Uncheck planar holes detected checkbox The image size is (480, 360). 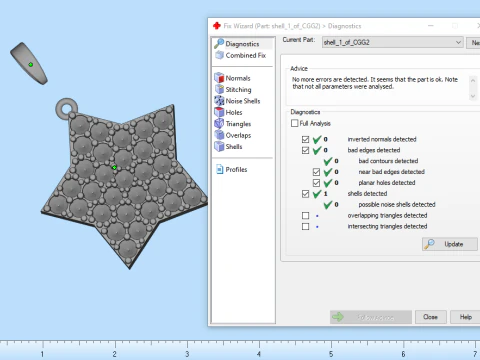tap(316, 183)
